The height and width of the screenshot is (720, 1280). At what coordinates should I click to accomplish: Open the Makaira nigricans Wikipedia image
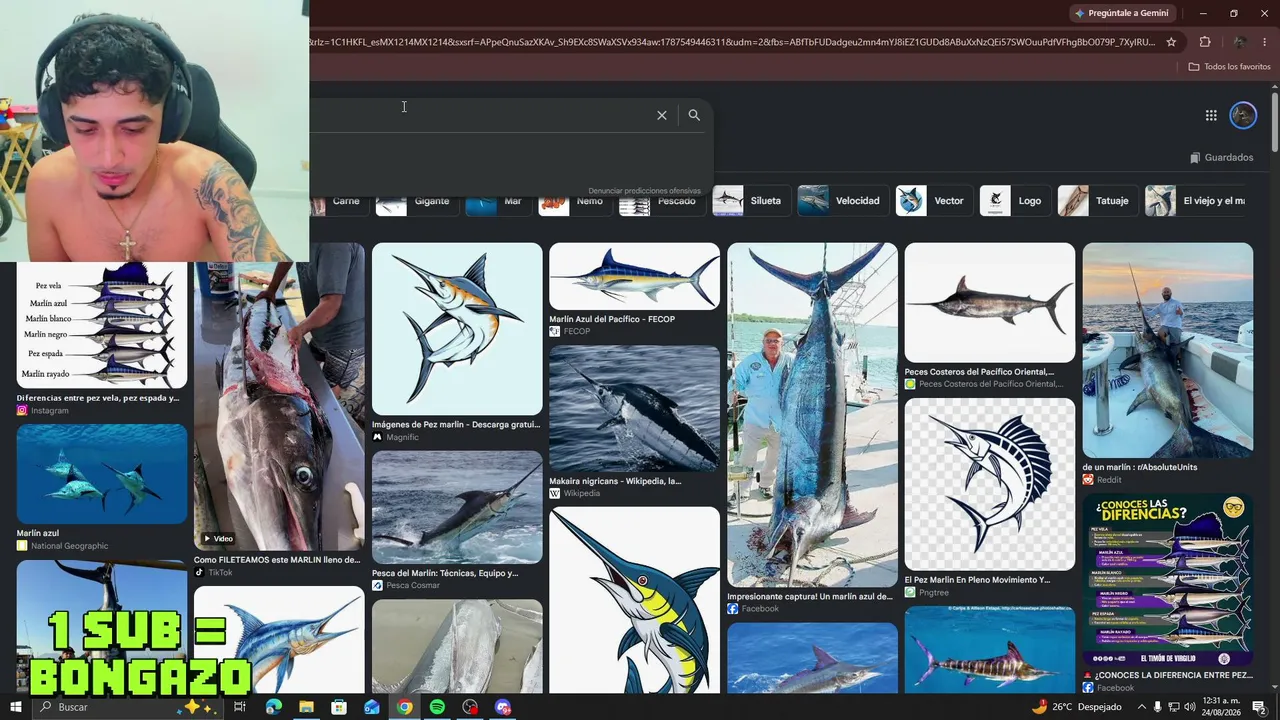[634, 409]
